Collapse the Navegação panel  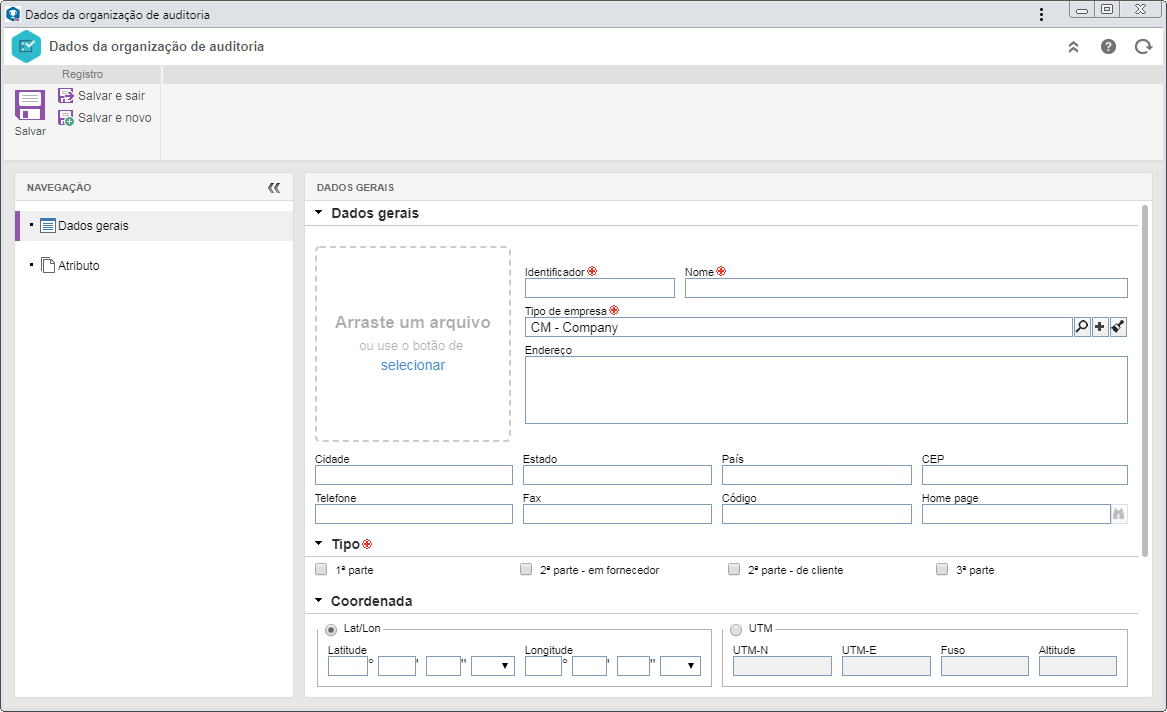(274, 187)
